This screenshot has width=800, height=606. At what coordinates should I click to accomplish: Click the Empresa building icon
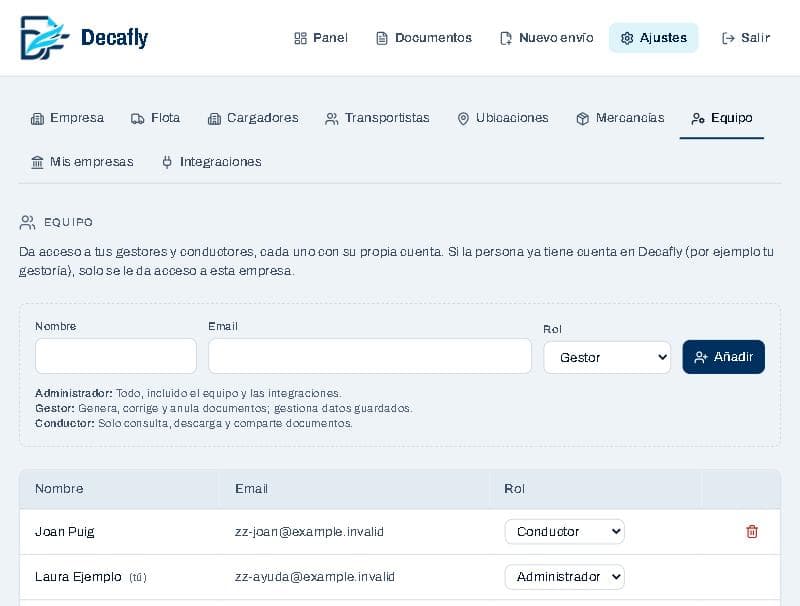click(37, 119)
